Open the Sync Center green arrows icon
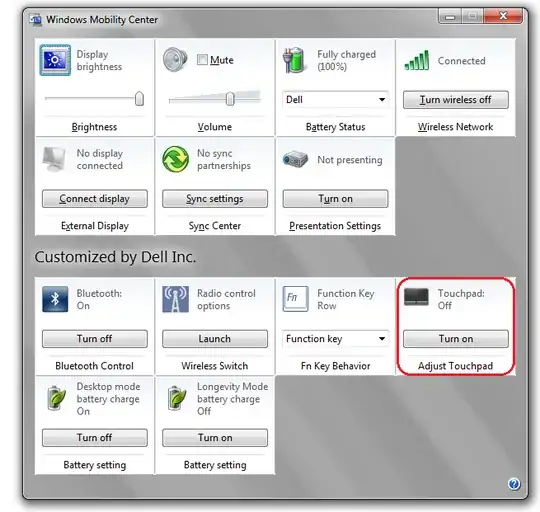The width and height of the screenshot is (540, 512). [176, 159]
